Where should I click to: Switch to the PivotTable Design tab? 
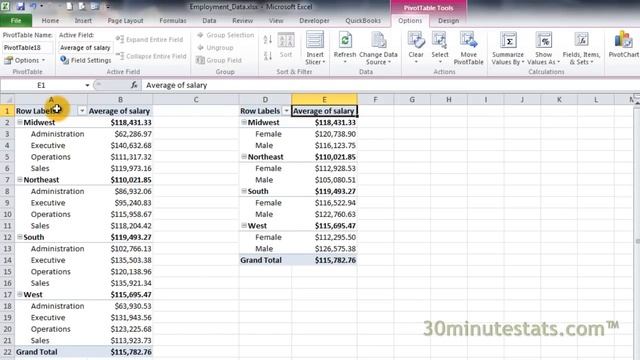(448, 20)
